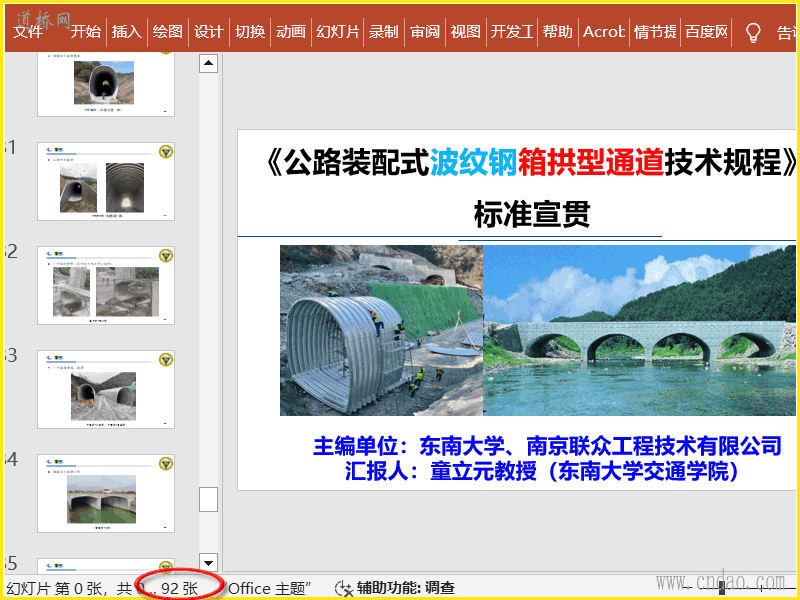Switch to the 开始 ribbon tab
The width and height of the screenshot is (800, 600).
click(85, 32)
